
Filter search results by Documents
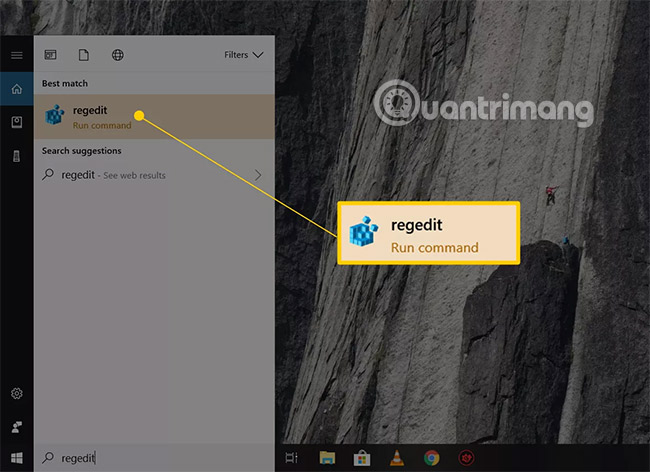84,55
